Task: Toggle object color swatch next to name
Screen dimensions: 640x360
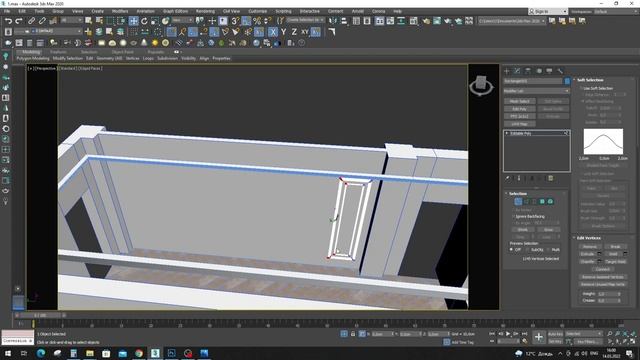Action: [567, 81]
